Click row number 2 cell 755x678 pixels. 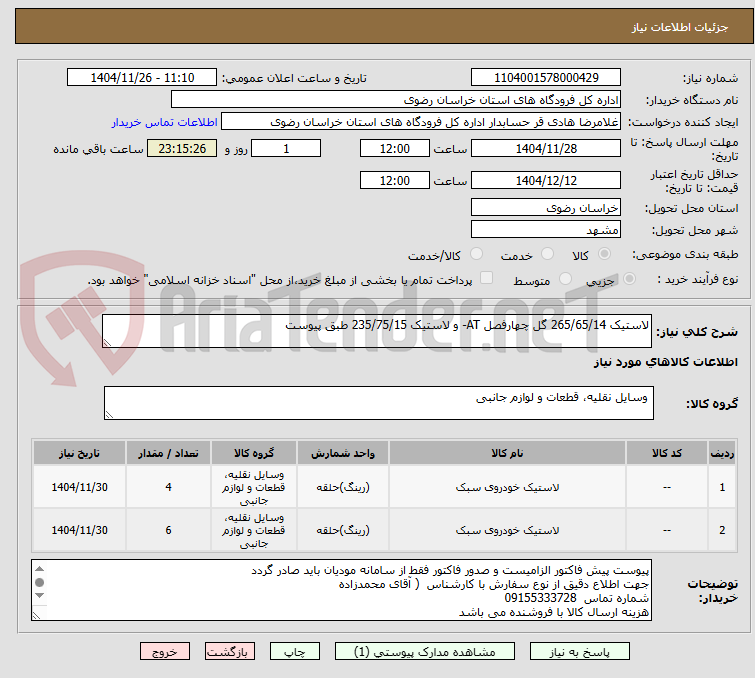722,530
